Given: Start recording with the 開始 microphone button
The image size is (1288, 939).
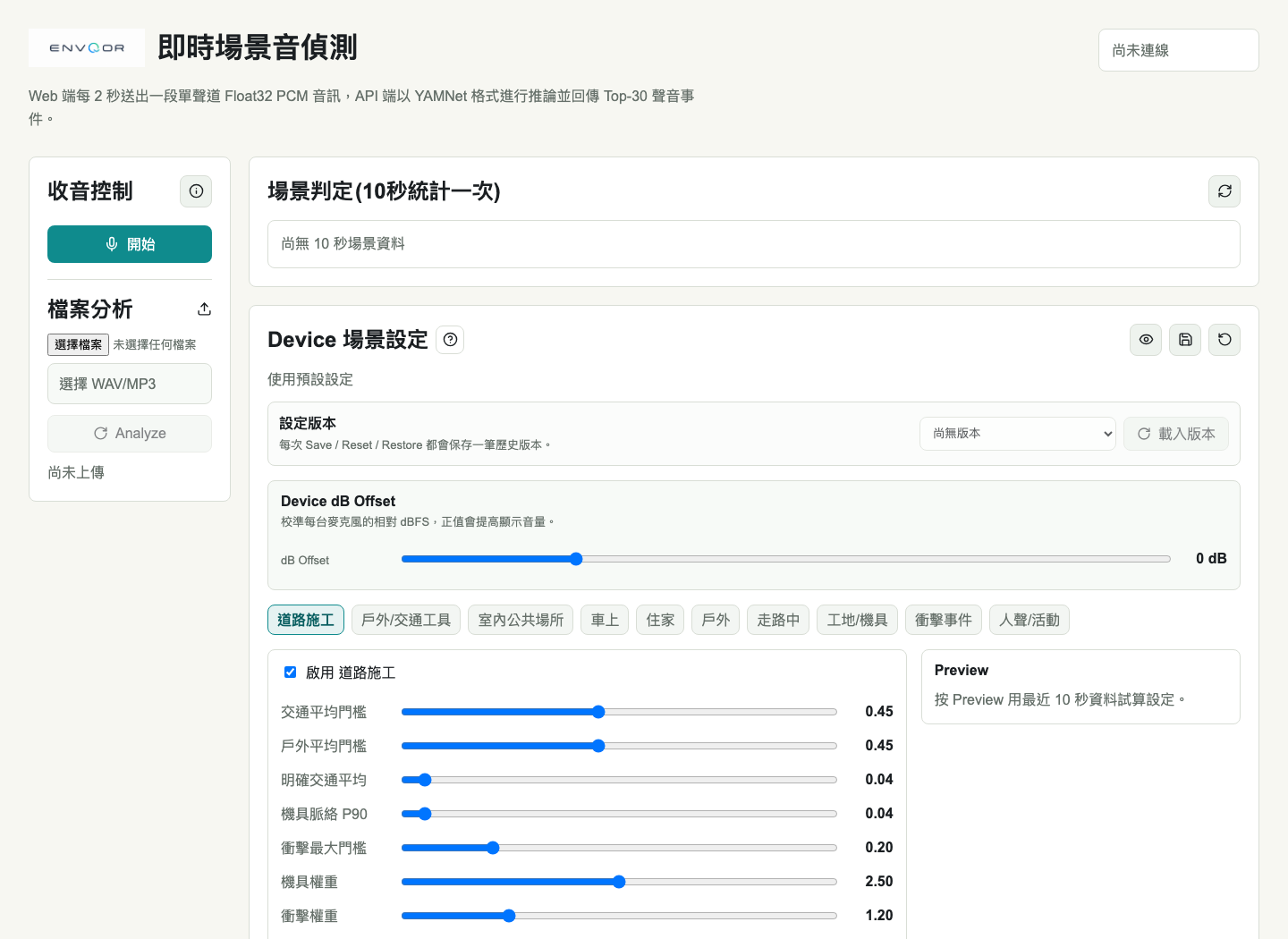Looking at the screenshot, I should [x=130, y=244].
